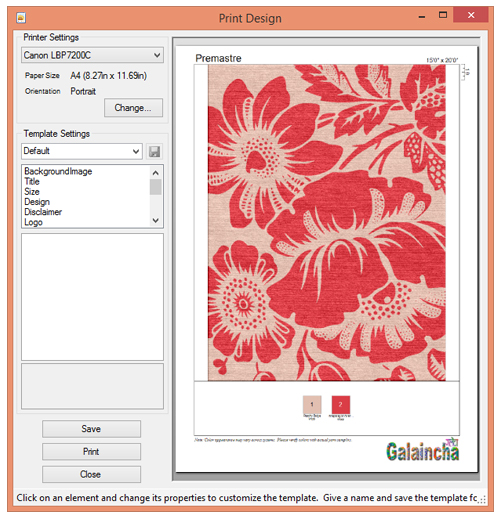
Task: Select Logo element in the list
Action: click(33, 222)
